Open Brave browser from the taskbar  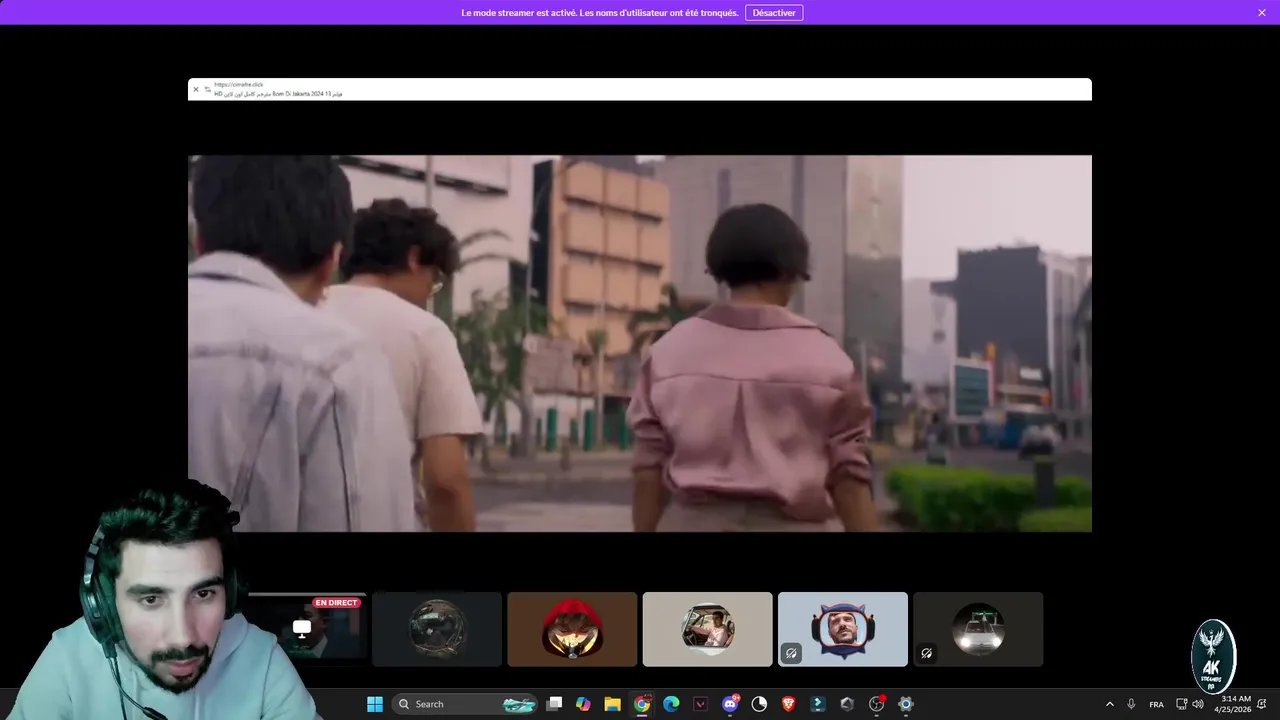pos(788,704)
